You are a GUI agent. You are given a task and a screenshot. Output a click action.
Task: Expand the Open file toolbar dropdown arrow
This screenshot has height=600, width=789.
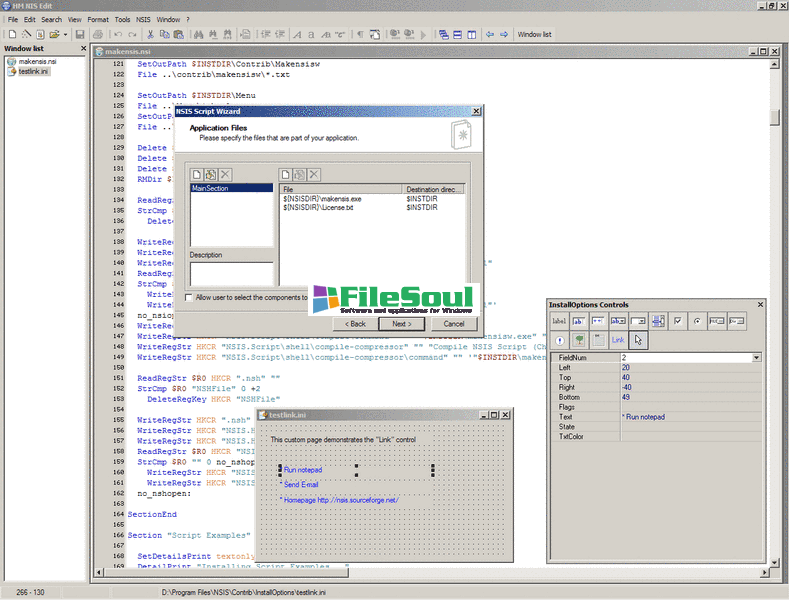tap(65, 35)
